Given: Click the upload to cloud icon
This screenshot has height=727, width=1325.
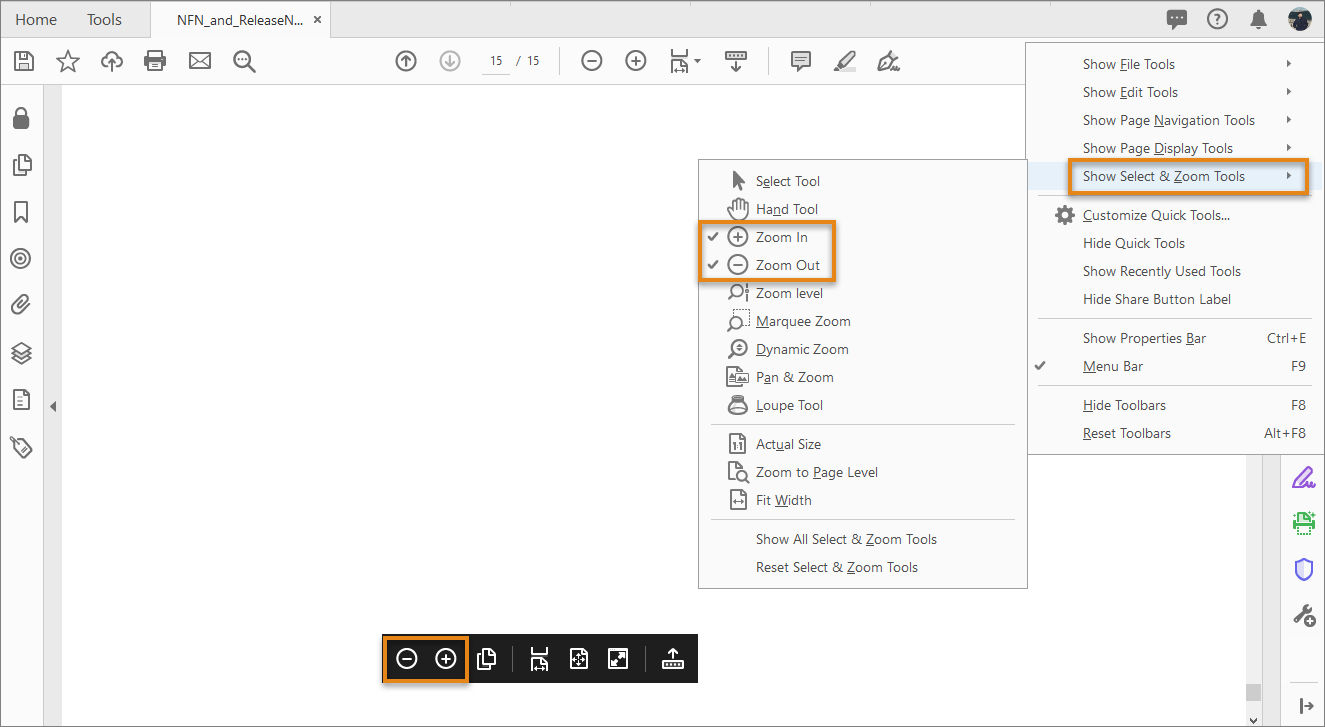Looking at the screenshot, I should pos(112,61).
